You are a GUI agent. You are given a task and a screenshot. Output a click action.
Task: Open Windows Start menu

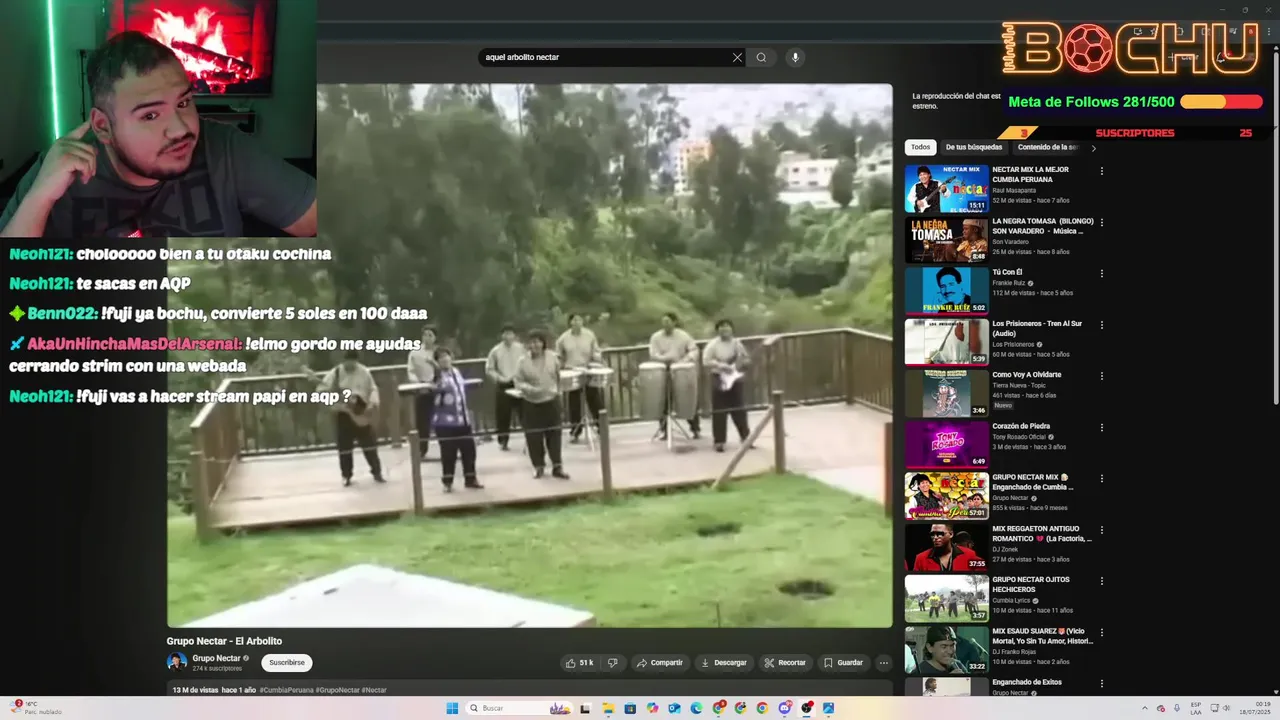(452, 708)
